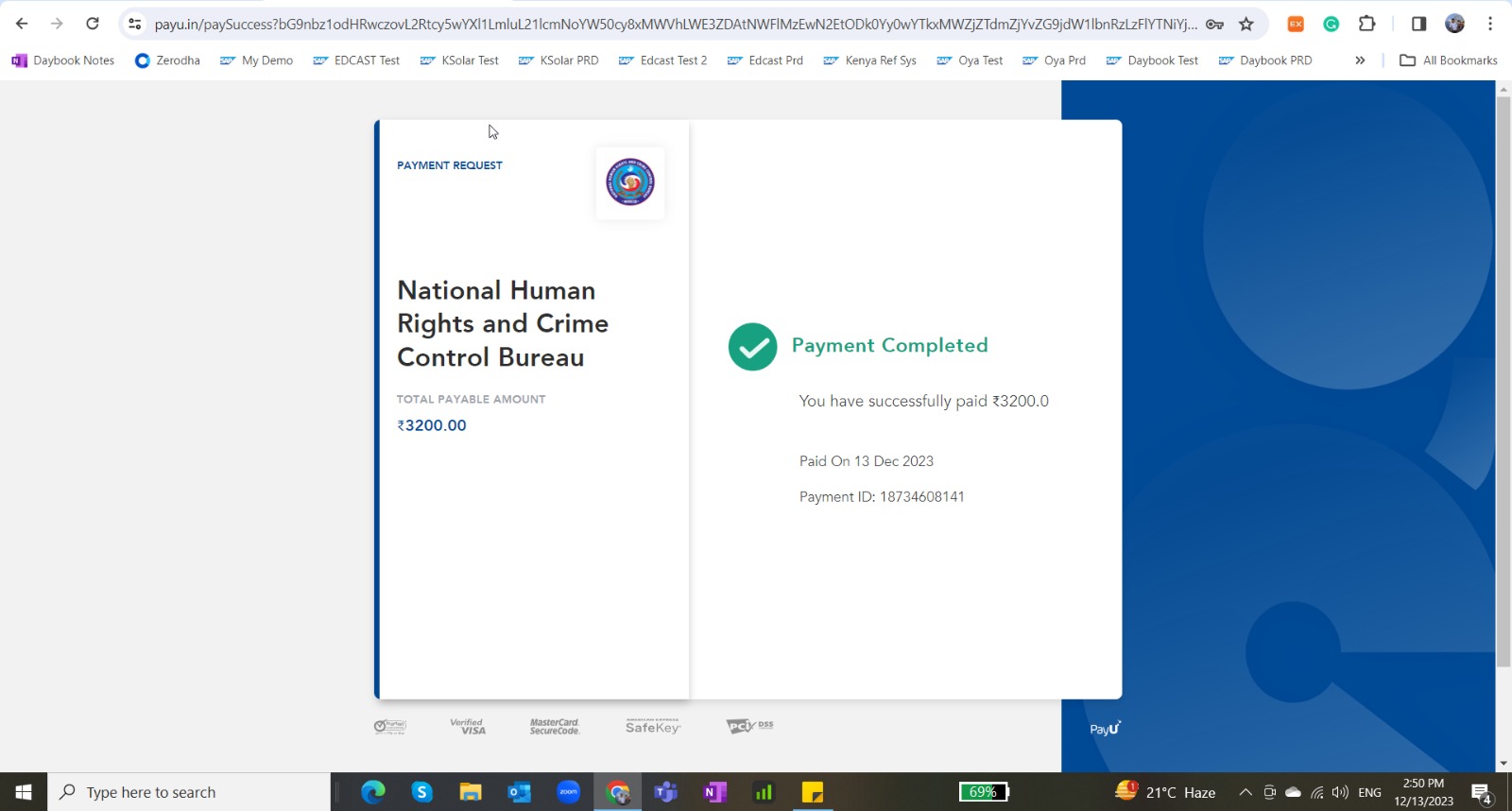1512x811 pixels.
Task: Bookmark this page with star icon
Action: pyautogui.click(x=1246, y=24)
